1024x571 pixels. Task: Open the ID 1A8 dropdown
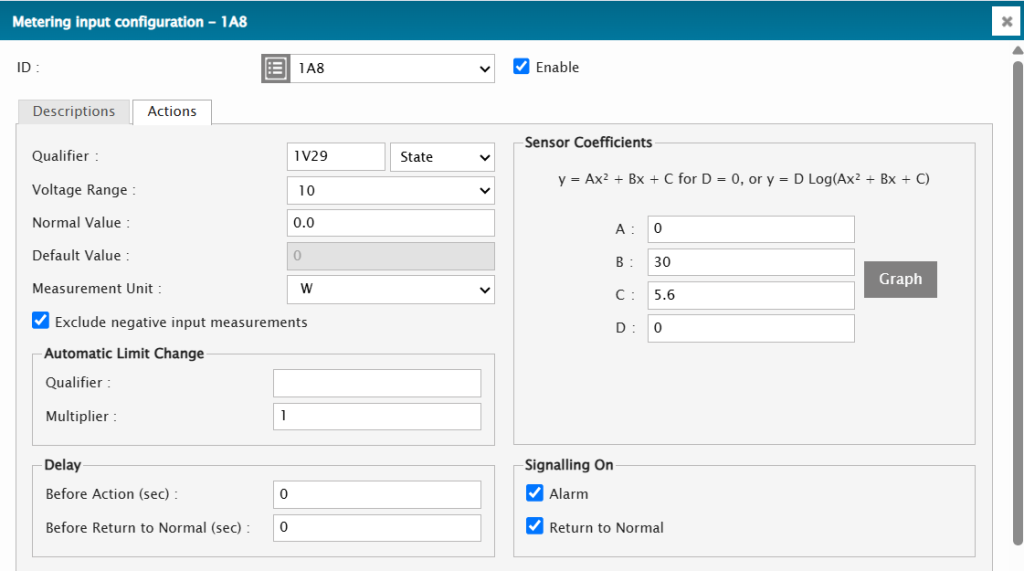(392, 69)
